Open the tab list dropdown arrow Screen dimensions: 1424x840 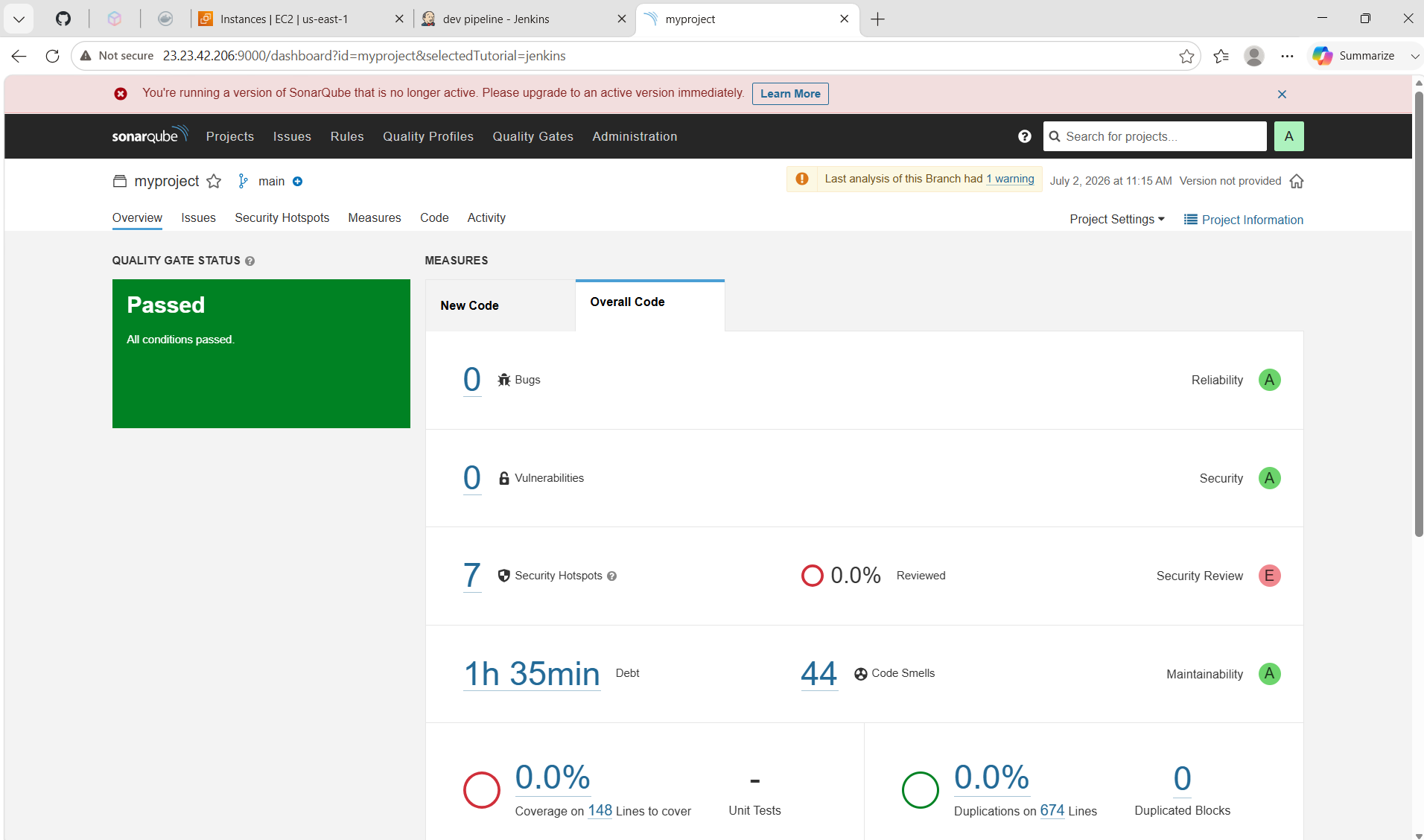[x=19, y=19]
